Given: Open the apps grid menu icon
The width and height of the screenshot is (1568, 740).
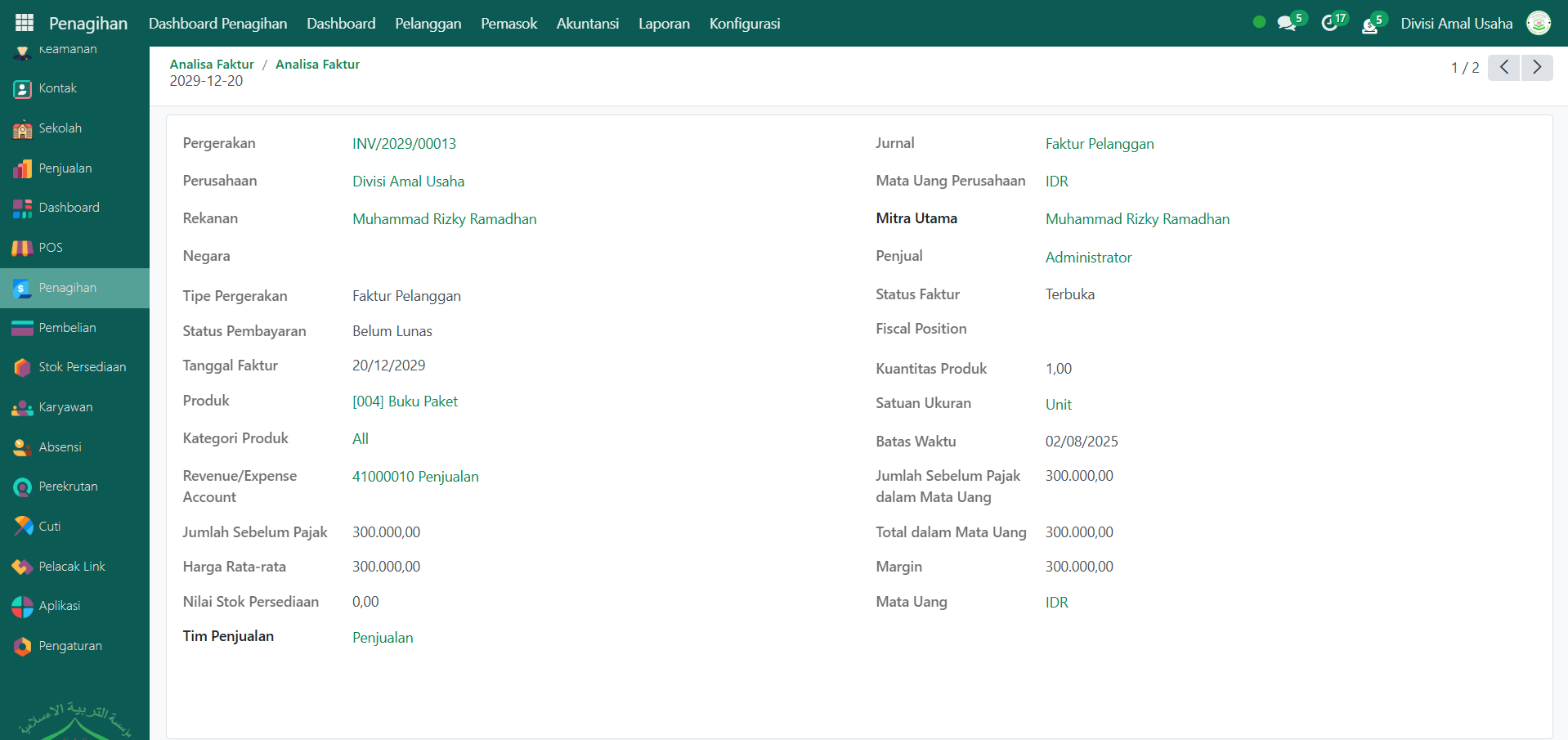Looking at the screenshot, I should click(25, 23).
